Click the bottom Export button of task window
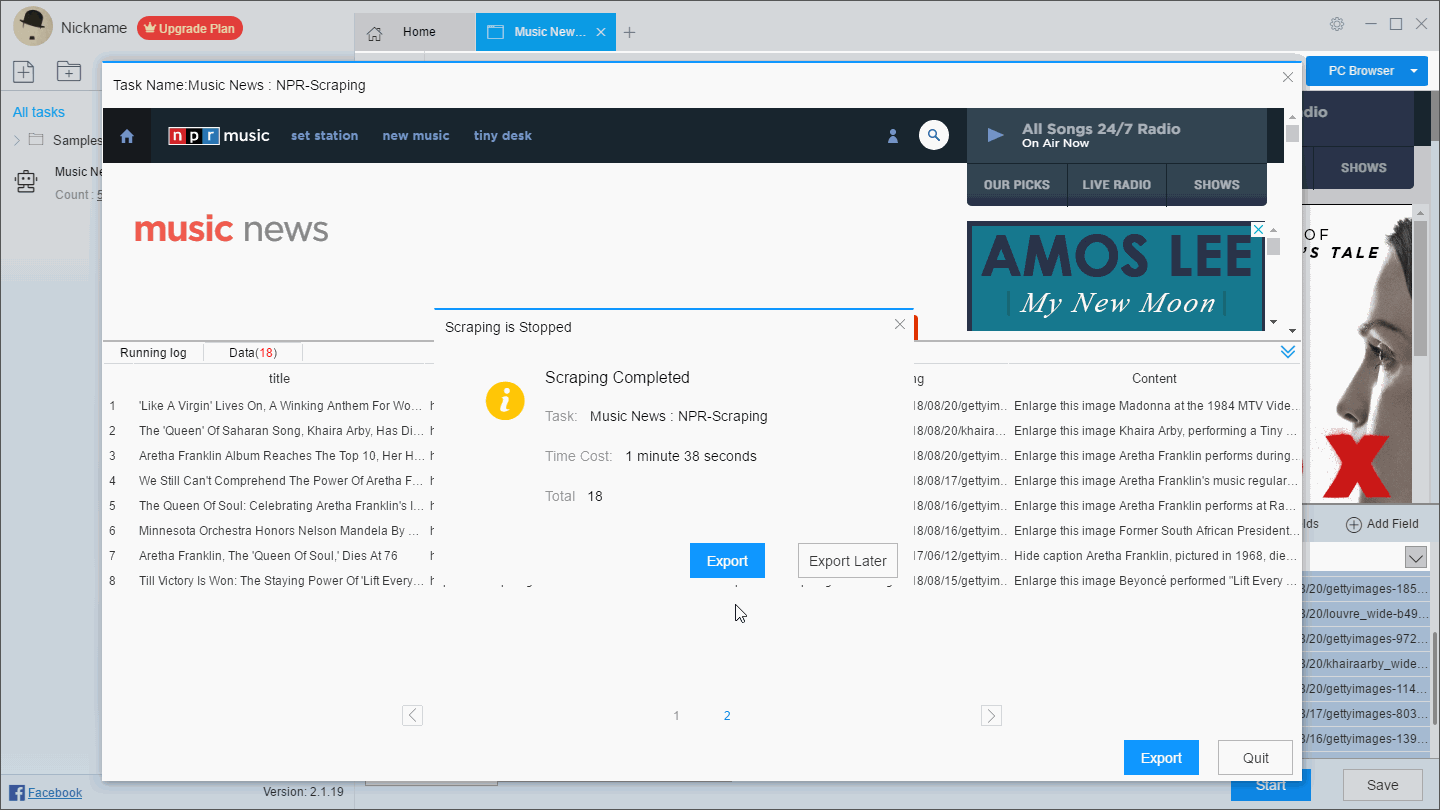The image size is (1440, 810). 1161,758
